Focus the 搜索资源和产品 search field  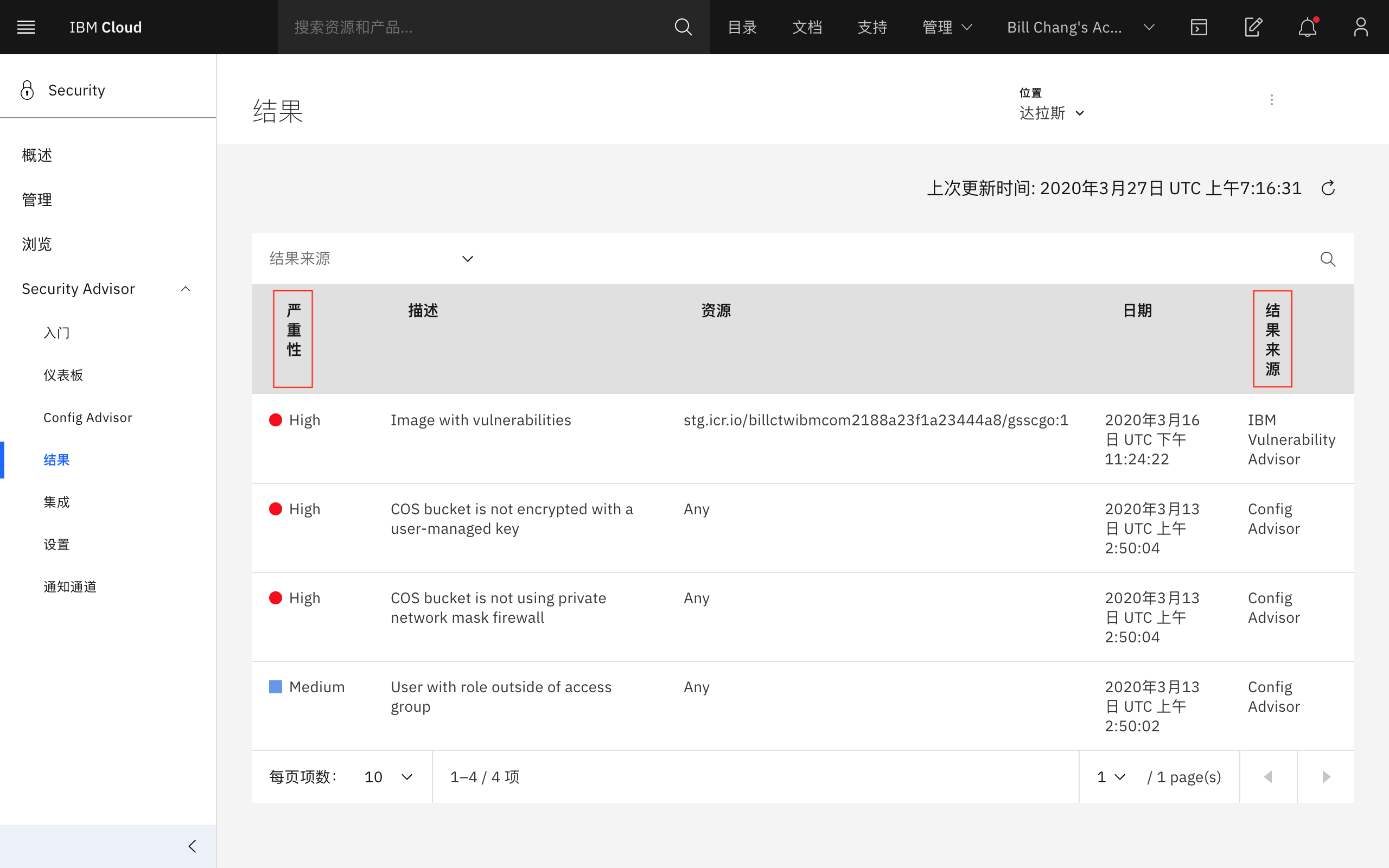[476, 27]
